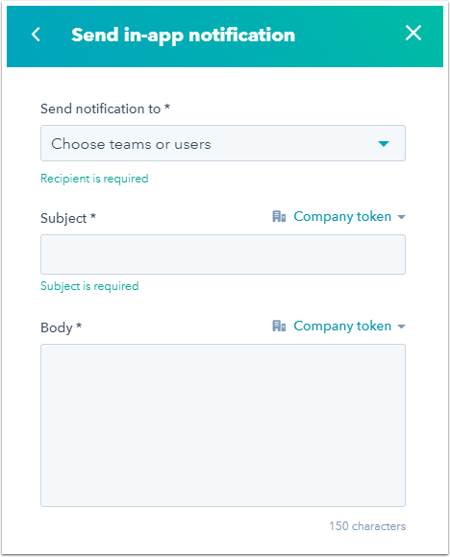
Task: Click the Recipient is required message
Action: click(x=94, y=179)
